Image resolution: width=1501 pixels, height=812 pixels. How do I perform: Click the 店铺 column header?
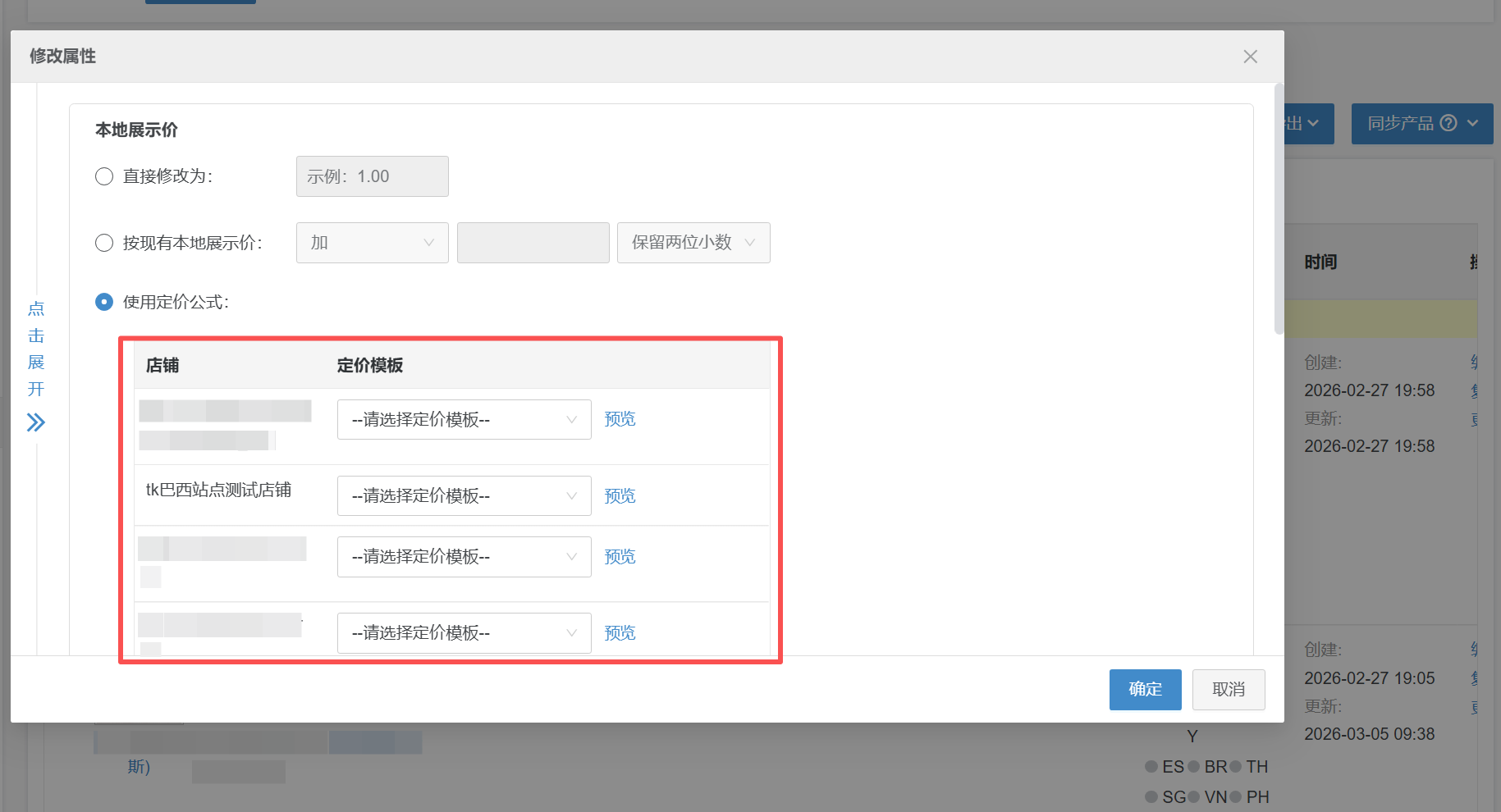(x=162, y=365)
